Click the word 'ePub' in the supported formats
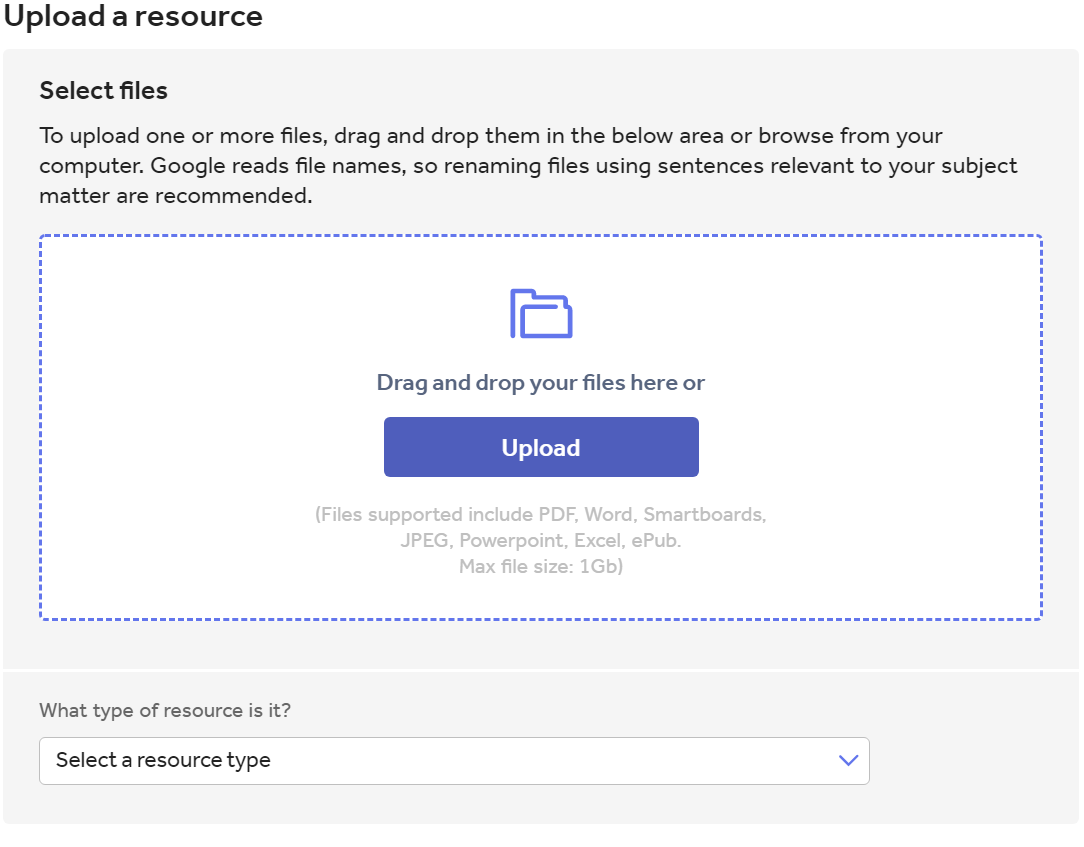The image size is (1084, 847). click(x=654, y=541)
